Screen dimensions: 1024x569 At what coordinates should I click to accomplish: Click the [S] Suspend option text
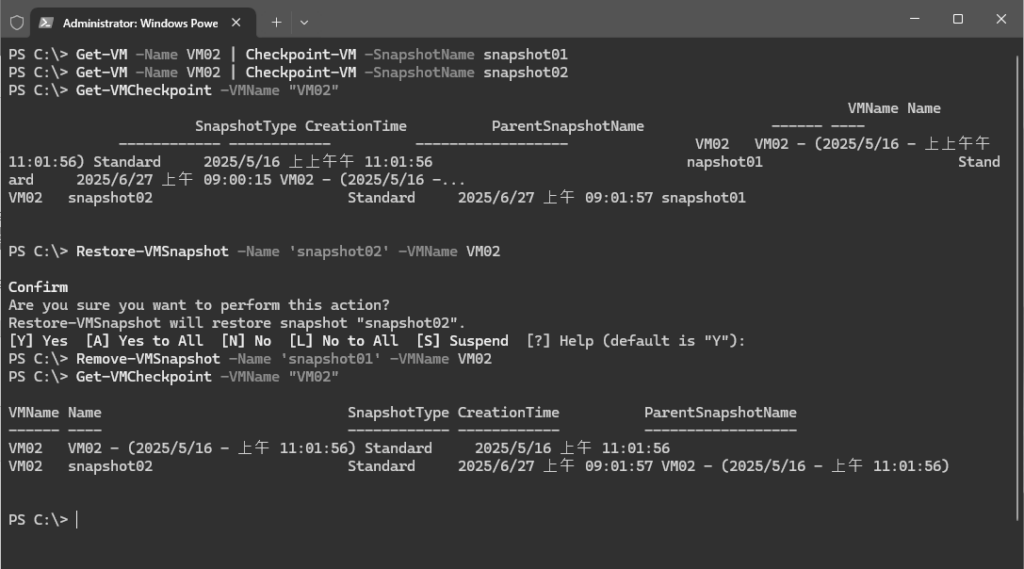pyautogui.click(x=462, y=341)
